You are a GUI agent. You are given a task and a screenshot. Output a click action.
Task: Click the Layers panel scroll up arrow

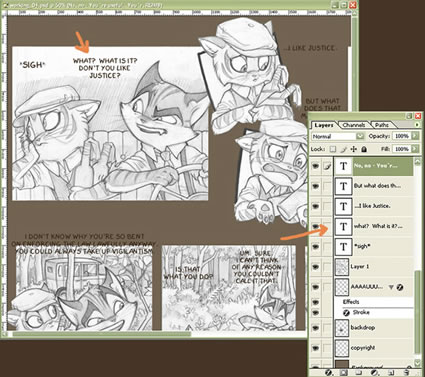pyautogui.click(x=417, y=161)
